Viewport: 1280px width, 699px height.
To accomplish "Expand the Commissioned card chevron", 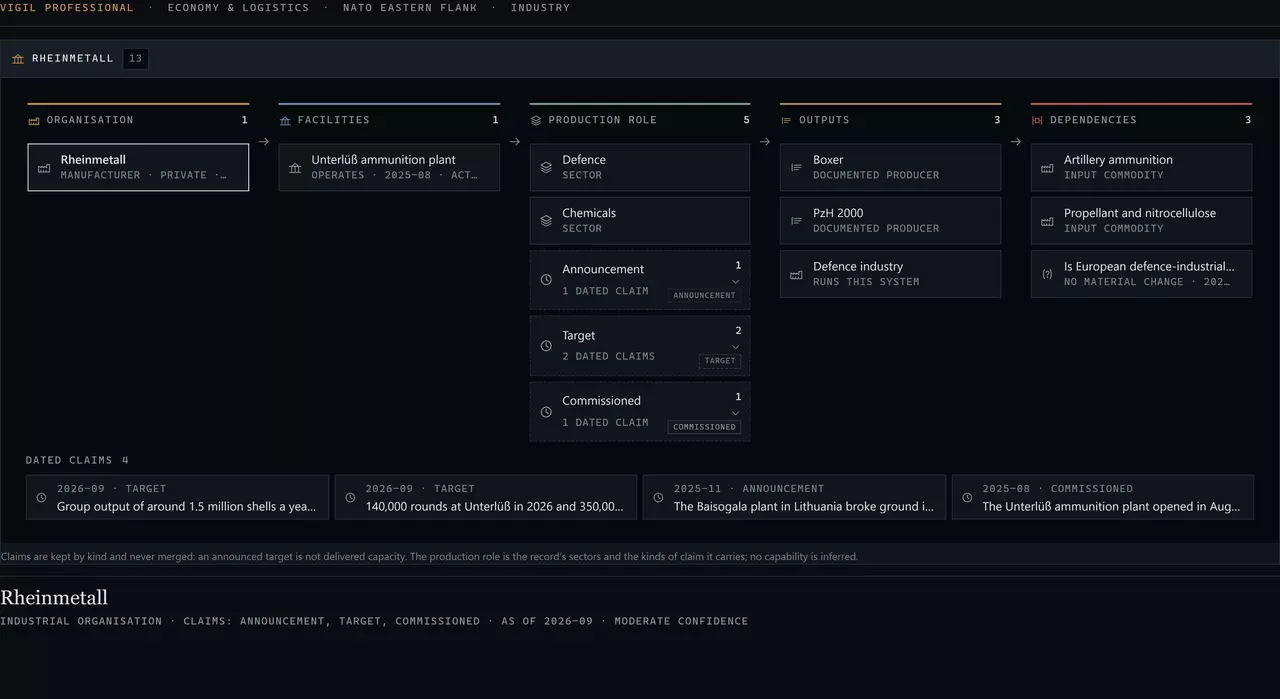I will pos(736,413).
